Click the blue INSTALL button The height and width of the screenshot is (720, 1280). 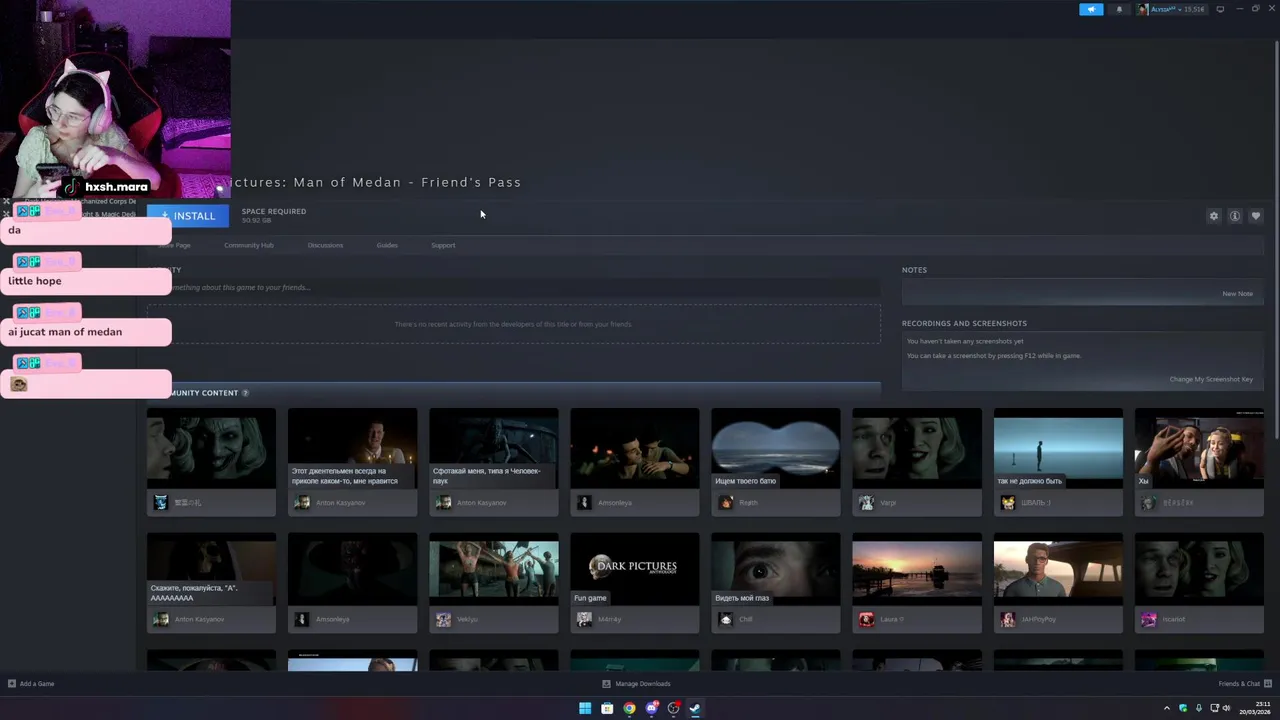click(x=188, y=216)
